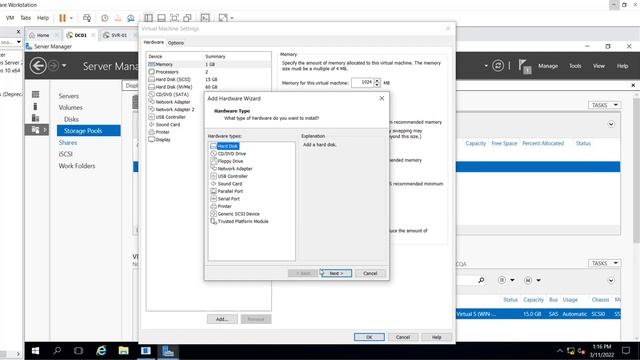Open Help menu in VMware Workstation
640x360 pixels.
[x=43, y=18]
